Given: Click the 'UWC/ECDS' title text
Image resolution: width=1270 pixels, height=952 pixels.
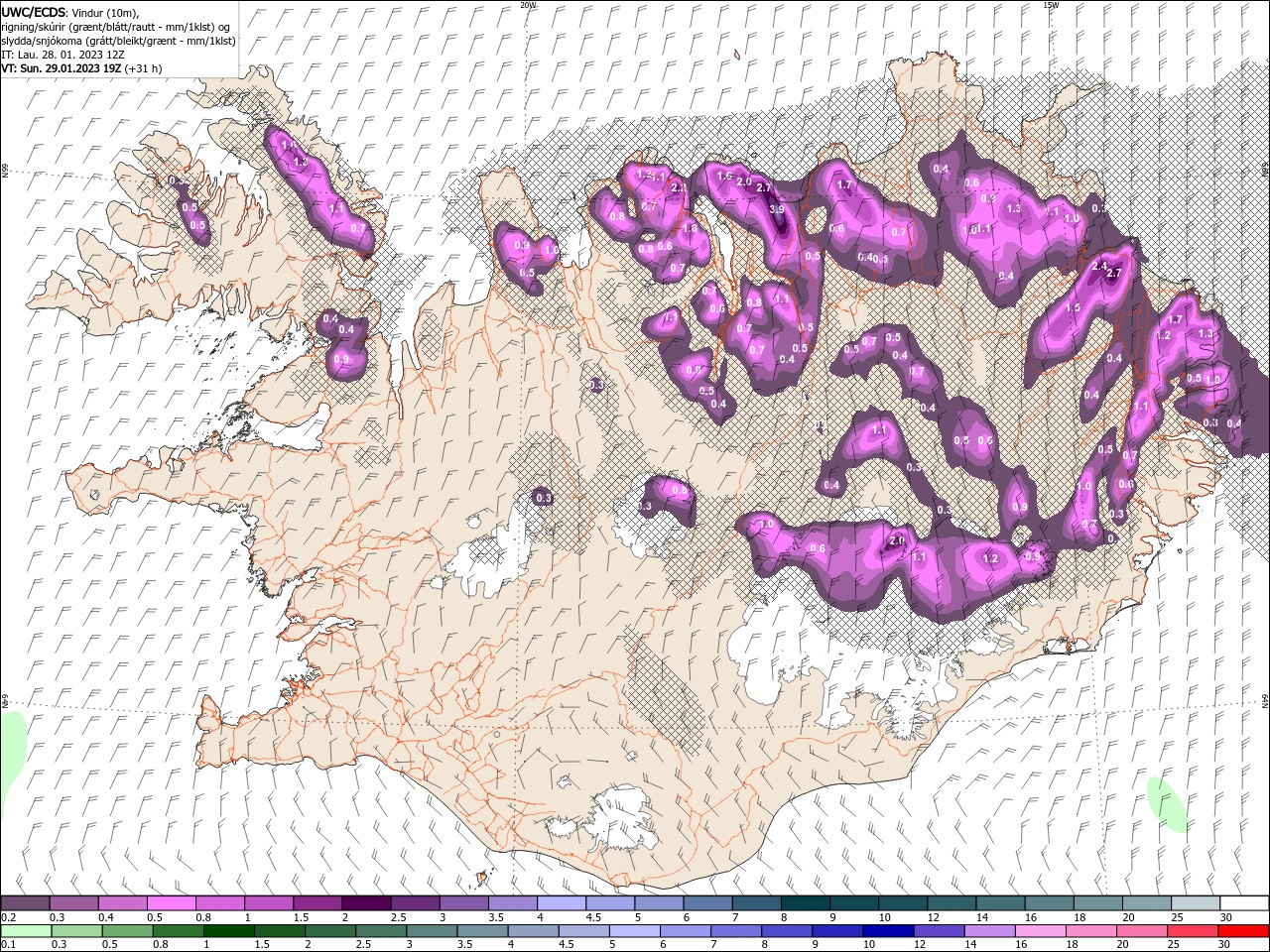Looking at the screenshot, I should click(x=34, y=12).
